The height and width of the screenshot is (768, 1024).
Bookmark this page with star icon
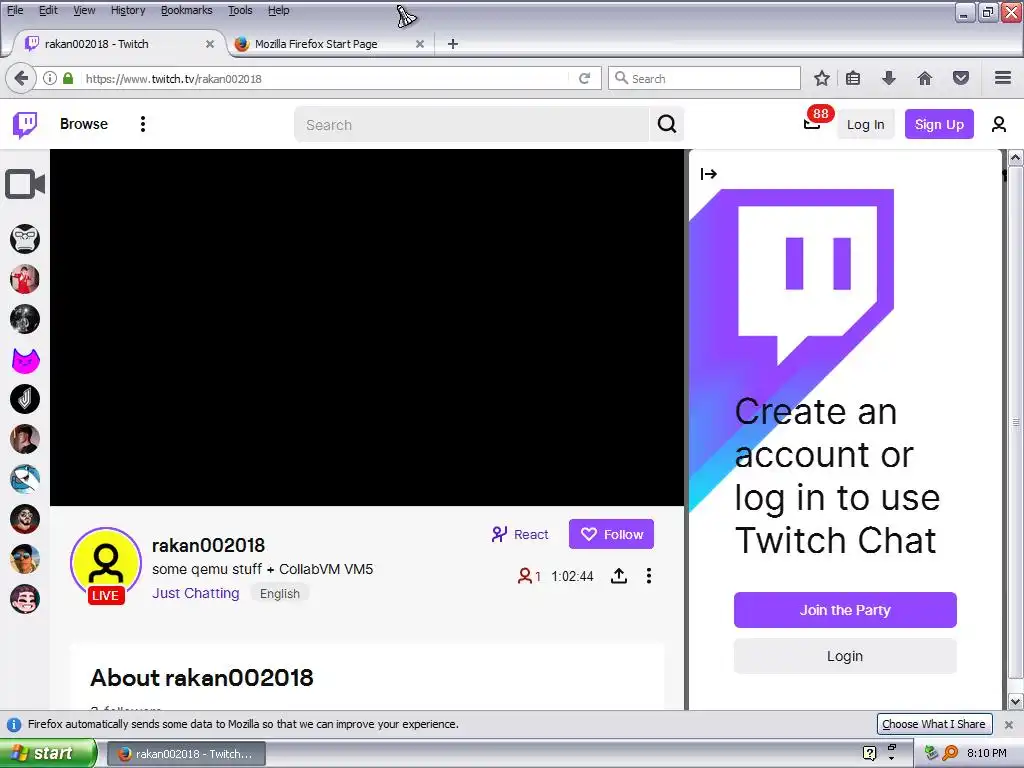[x=822, y=78]
